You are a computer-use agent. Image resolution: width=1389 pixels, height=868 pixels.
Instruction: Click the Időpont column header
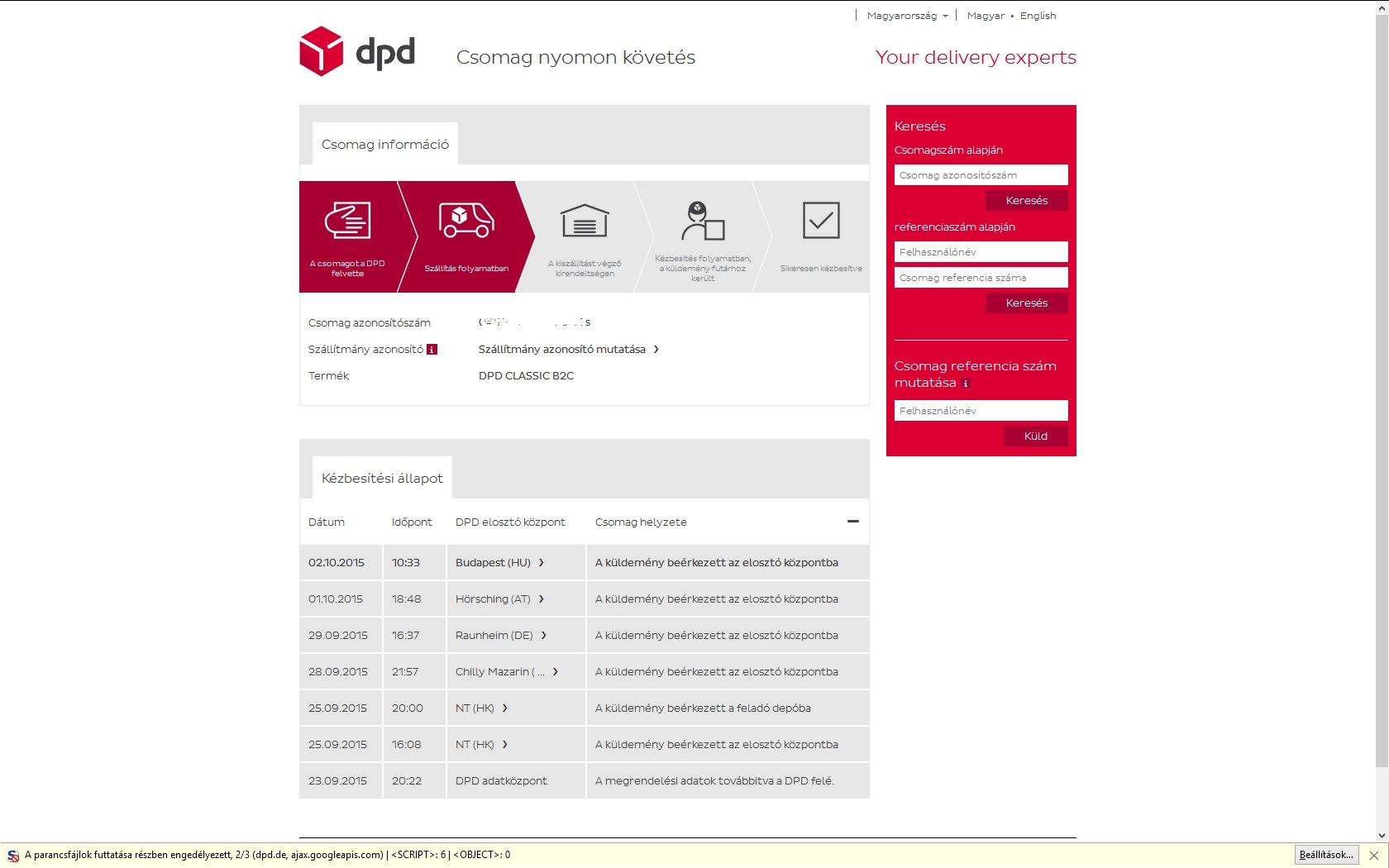(412, 522)
